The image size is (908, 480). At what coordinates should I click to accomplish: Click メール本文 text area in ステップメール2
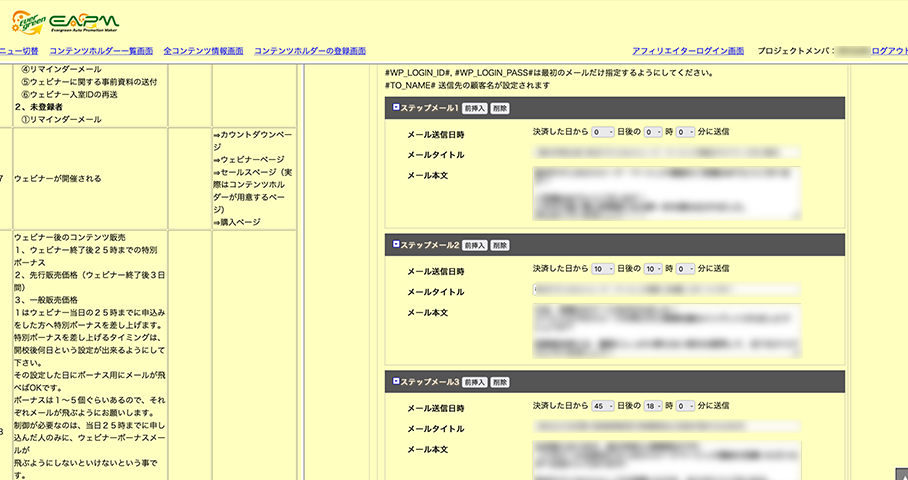coord(666,330)
